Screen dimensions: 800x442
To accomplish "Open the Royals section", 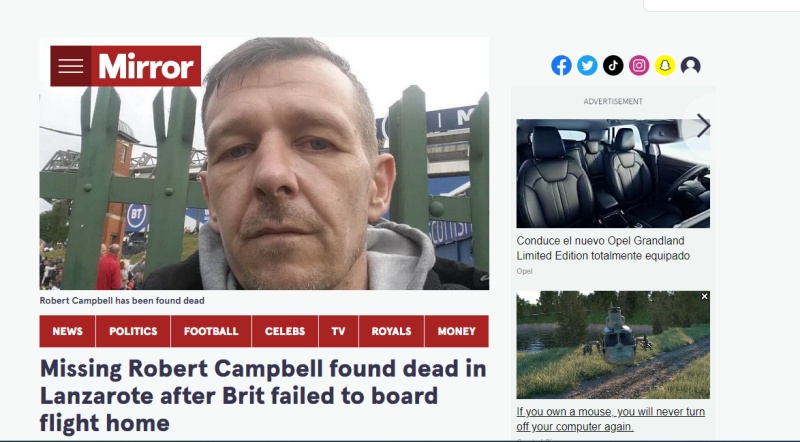I will coord(391,331).
